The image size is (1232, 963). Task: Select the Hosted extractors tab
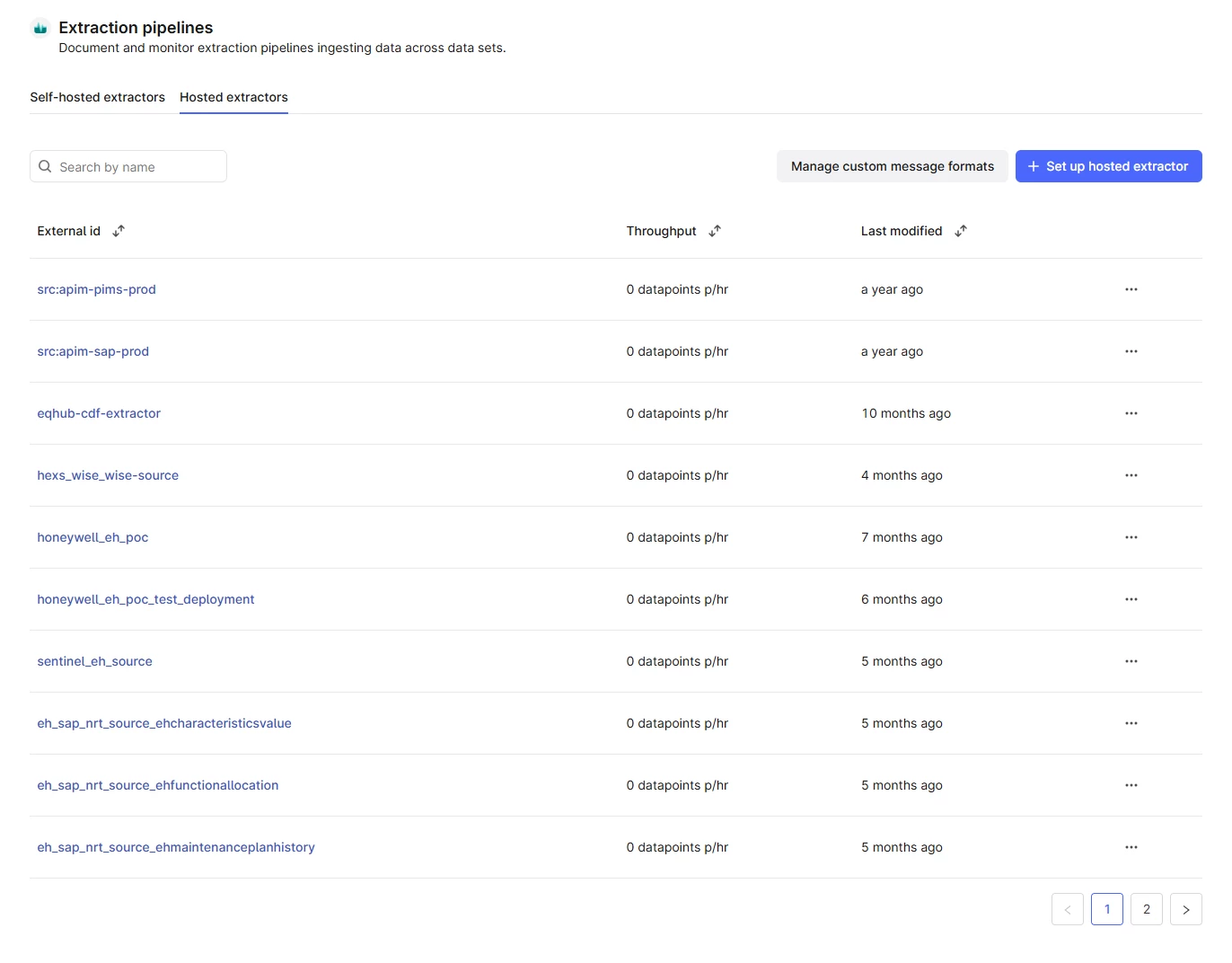(233, 97)
